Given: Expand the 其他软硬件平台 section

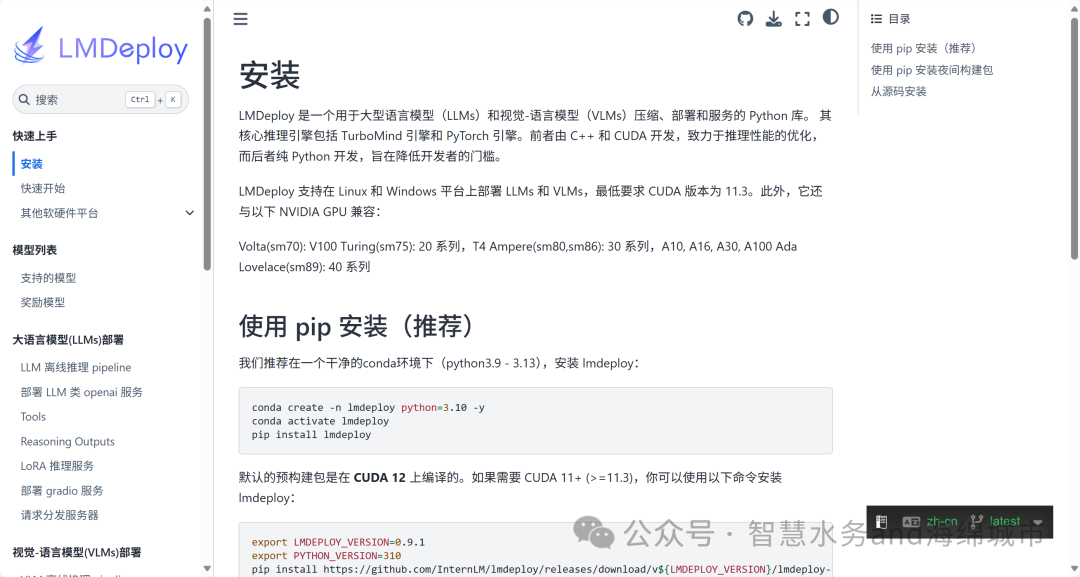Looking at the screenshot, I should click(x=190, y=213).
